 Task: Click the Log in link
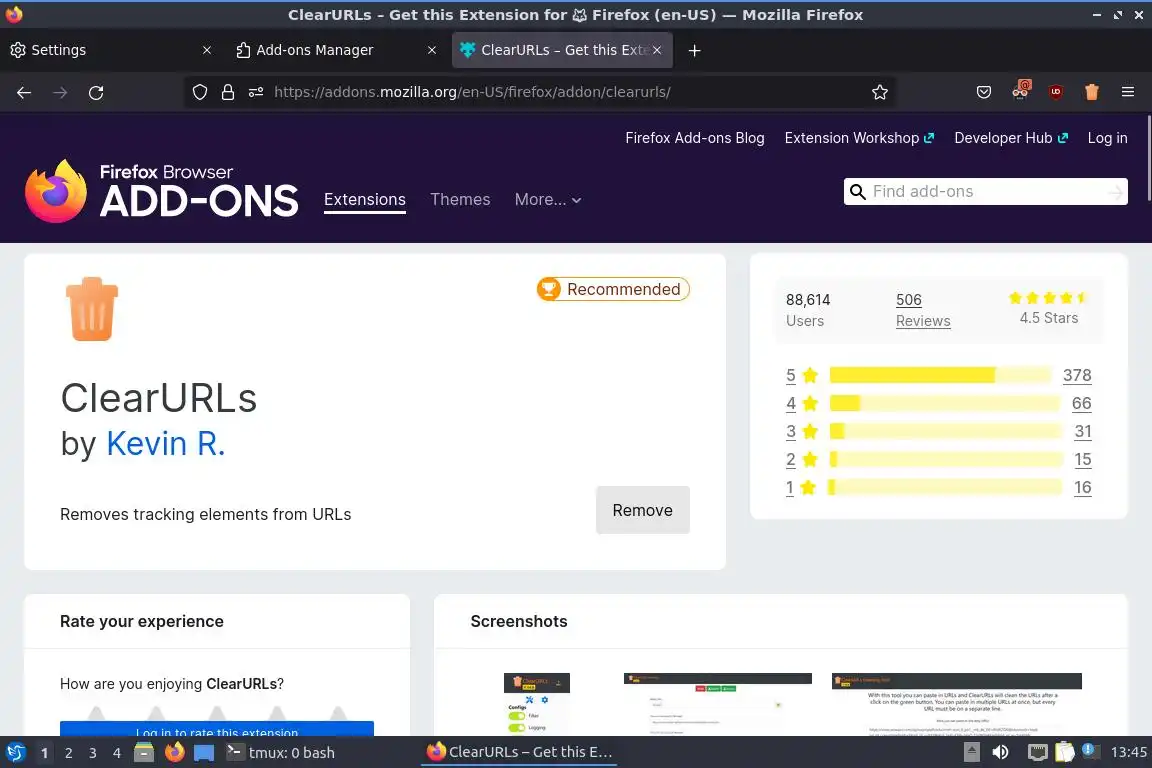[x=1107, y=138]
